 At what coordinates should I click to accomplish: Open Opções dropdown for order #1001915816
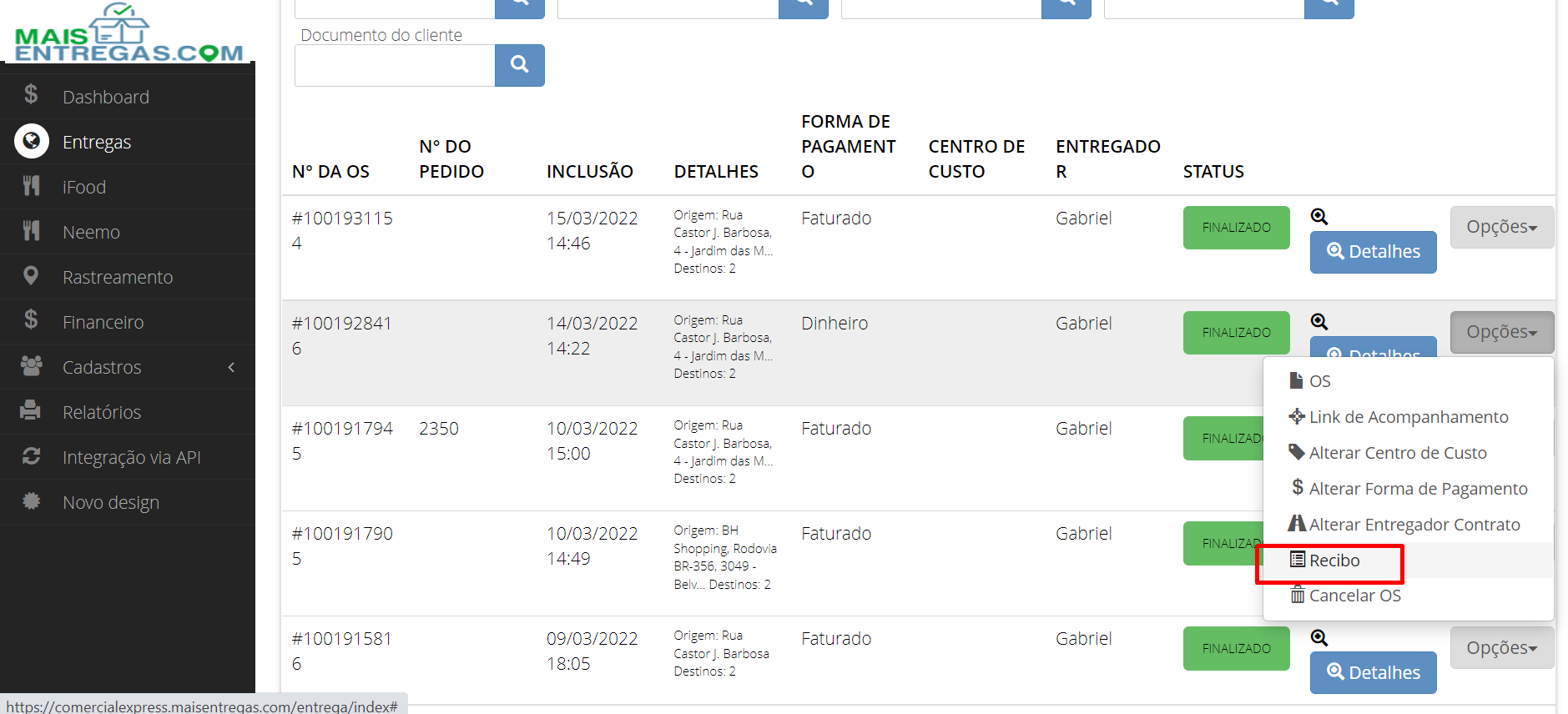tap(1502, 648)
